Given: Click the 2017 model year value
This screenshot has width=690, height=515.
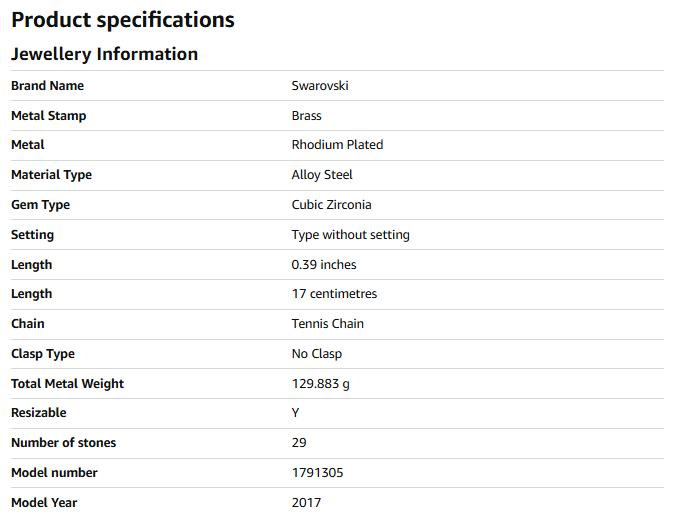Looking at the screenshot, I should point(306,502).
